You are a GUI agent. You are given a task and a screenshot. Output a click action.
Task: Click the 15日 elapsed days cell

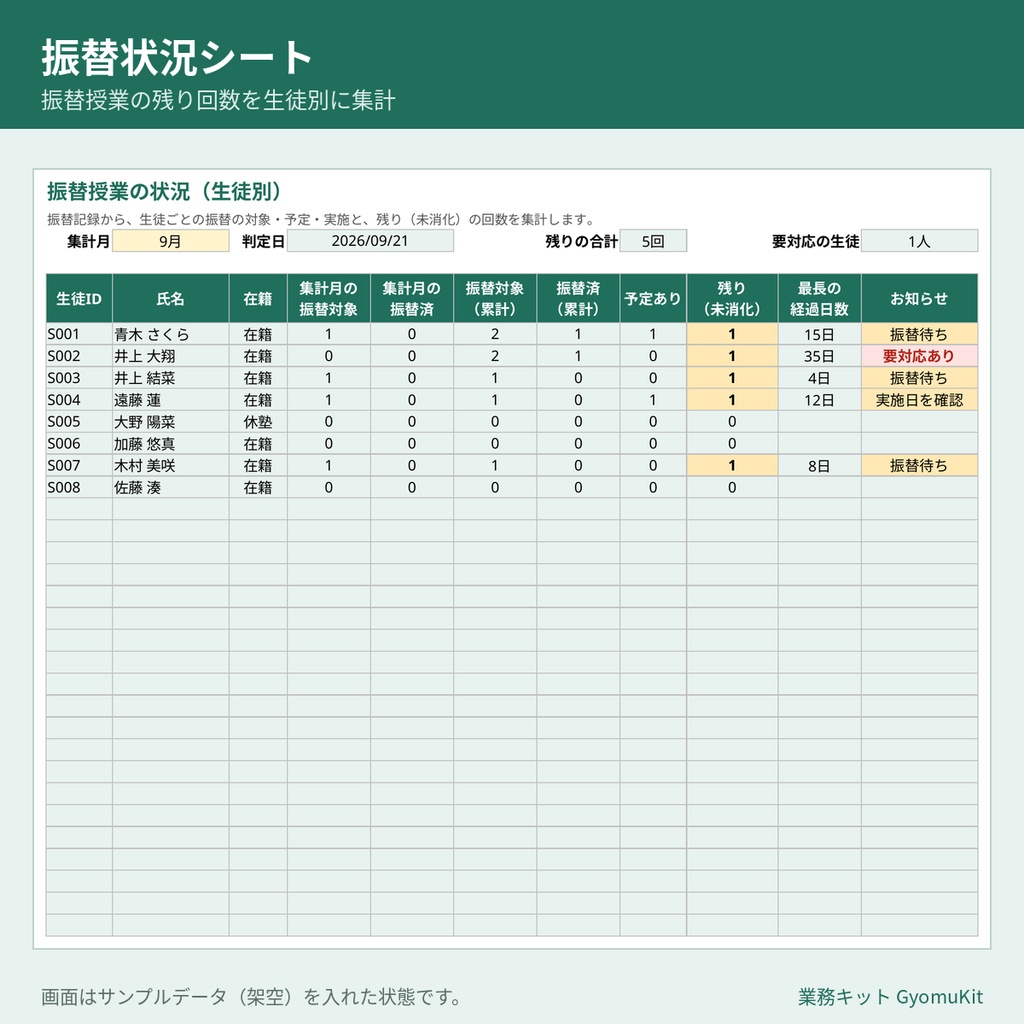pos(820,334)
